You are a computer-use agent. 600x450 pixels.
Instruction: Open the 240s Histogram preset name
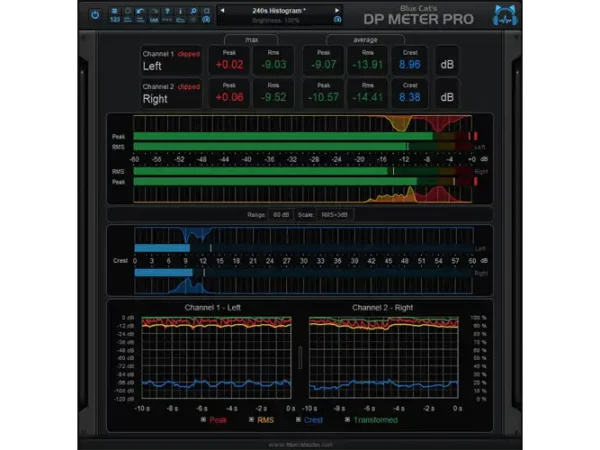click(279, 11)
